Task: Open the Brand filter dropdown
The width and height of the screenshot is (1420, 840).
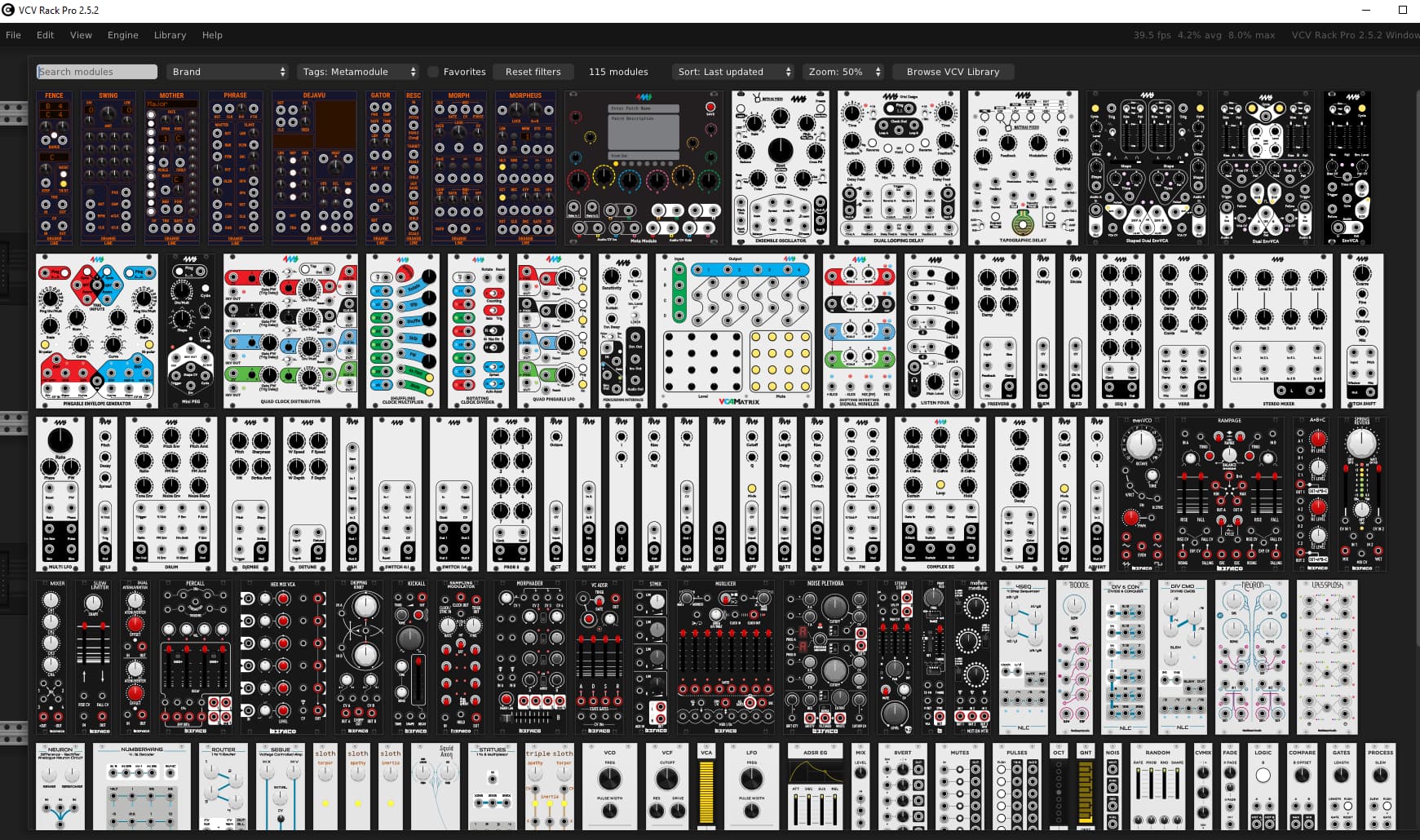Action: pos(228,72)
